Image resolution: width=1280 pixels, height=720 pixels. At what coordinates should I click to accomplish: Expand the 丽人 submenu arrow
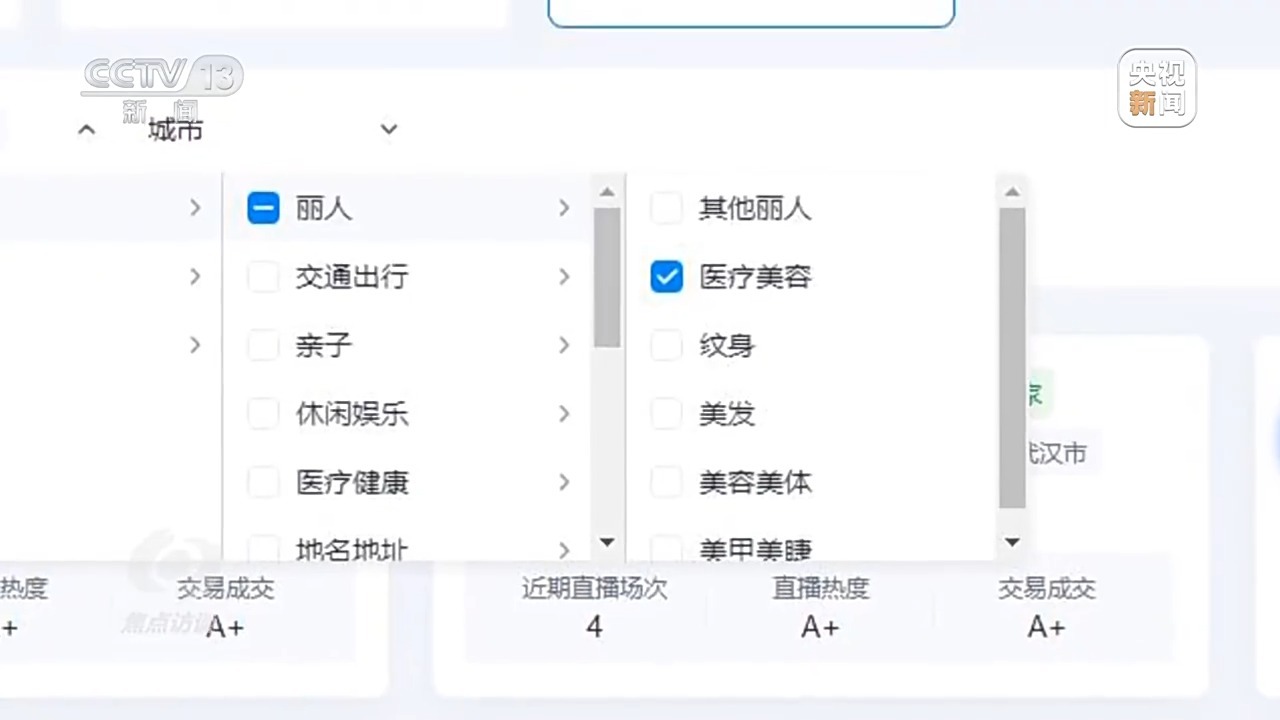pos(564,208)
